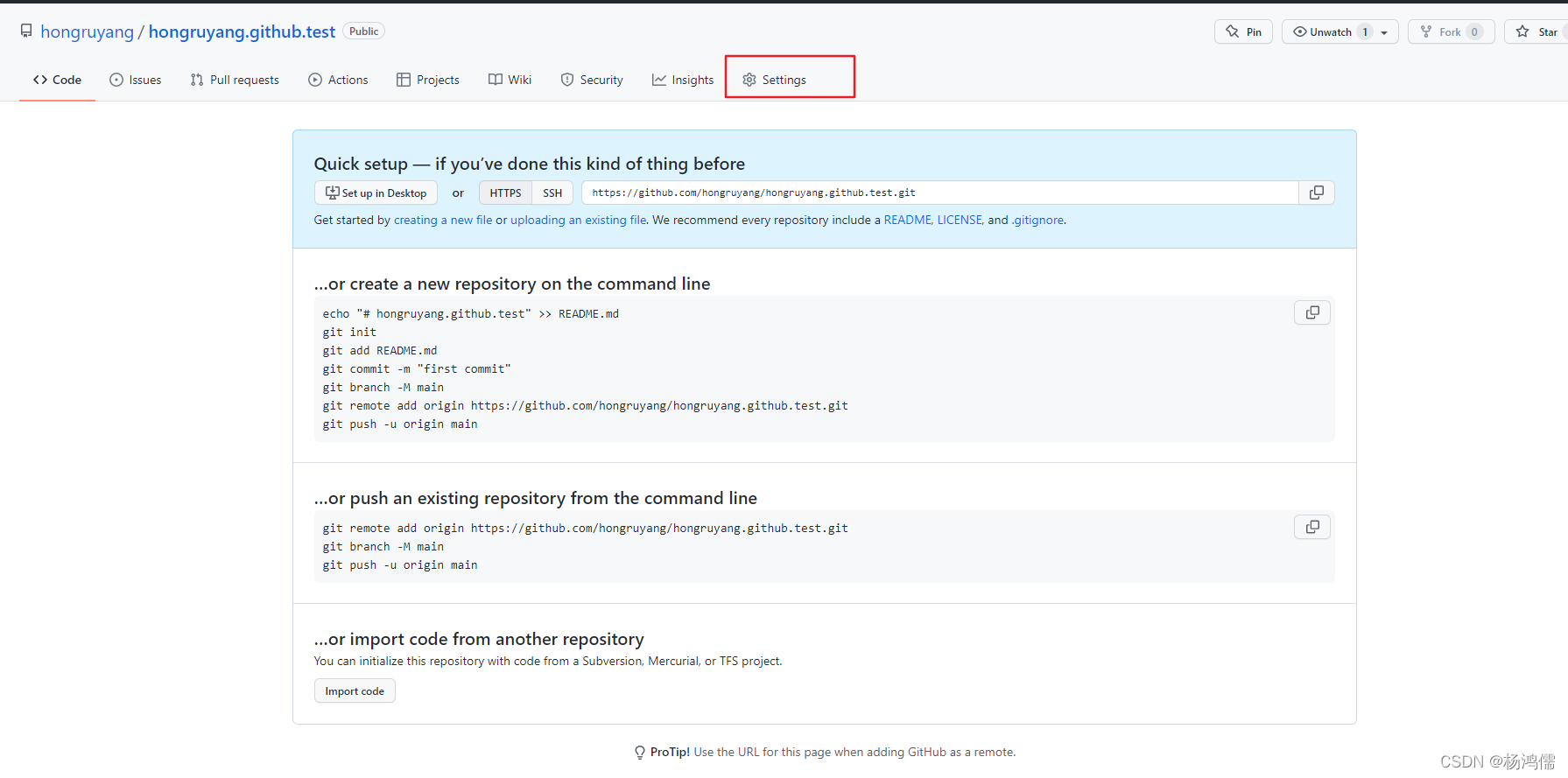The height and width of the screenshot is (778, 1568).
Task: Open the Security tab
Action: click(592, 80)
